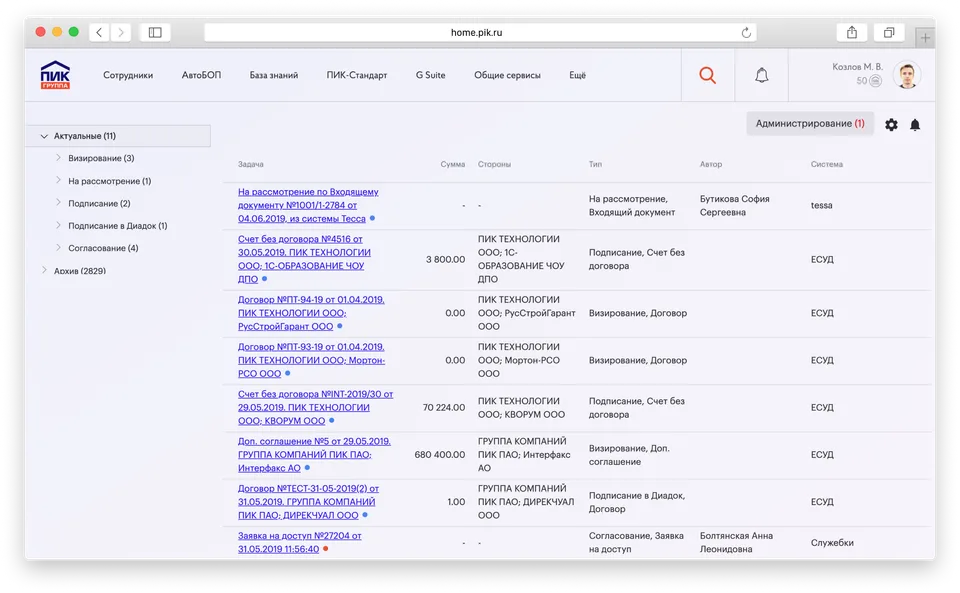Show all tabs overview icon
The height and width of the screenshot is (593, 960).
point(887,32)
